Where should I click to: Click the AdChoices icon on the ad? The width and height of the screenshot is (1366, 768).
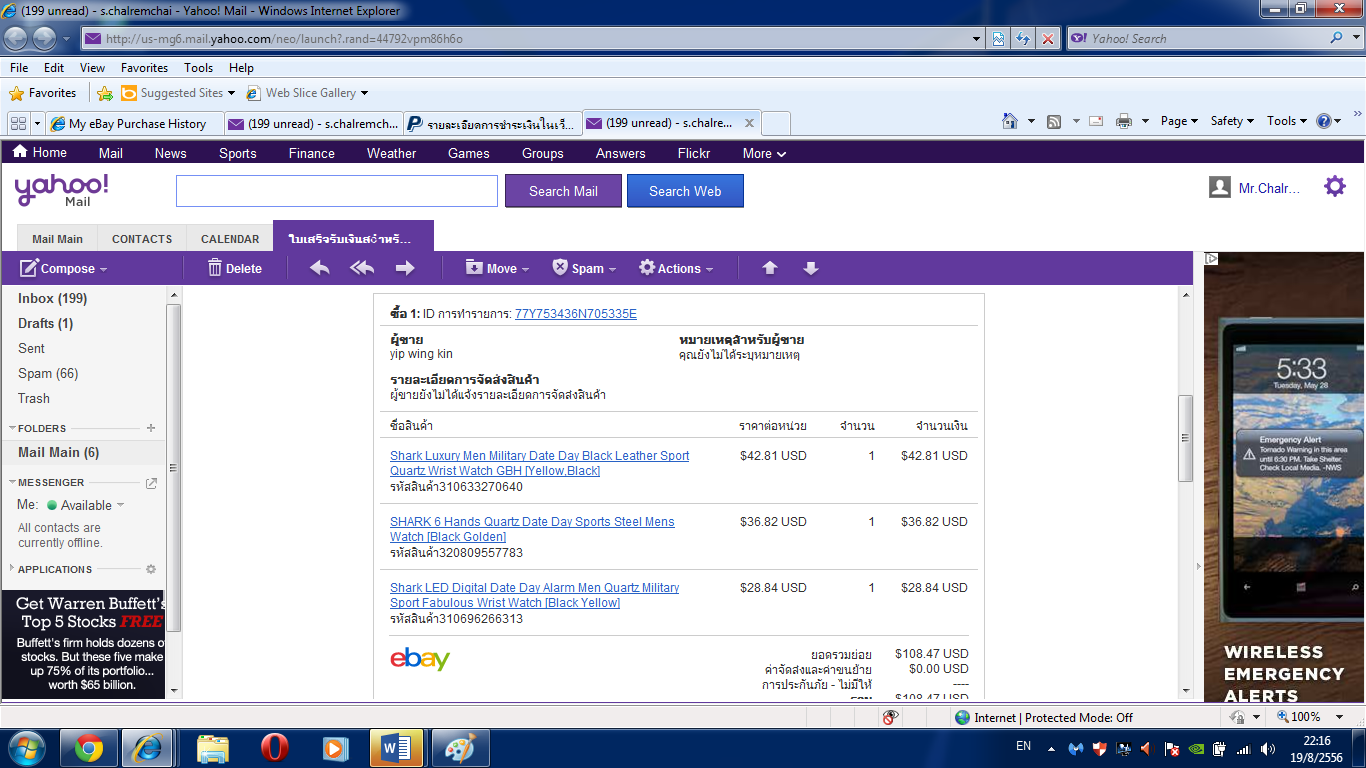(x=1211, y=258)
